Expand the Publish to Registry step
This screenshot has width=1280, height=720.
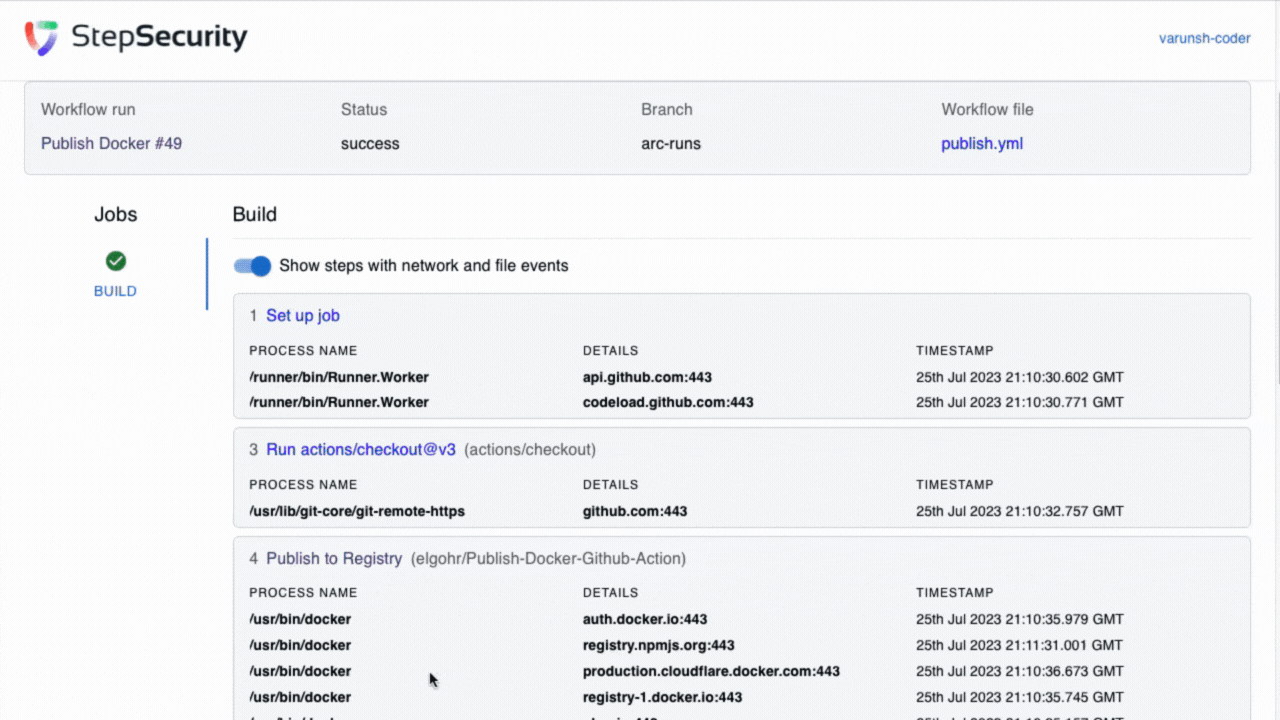(334, 559)
